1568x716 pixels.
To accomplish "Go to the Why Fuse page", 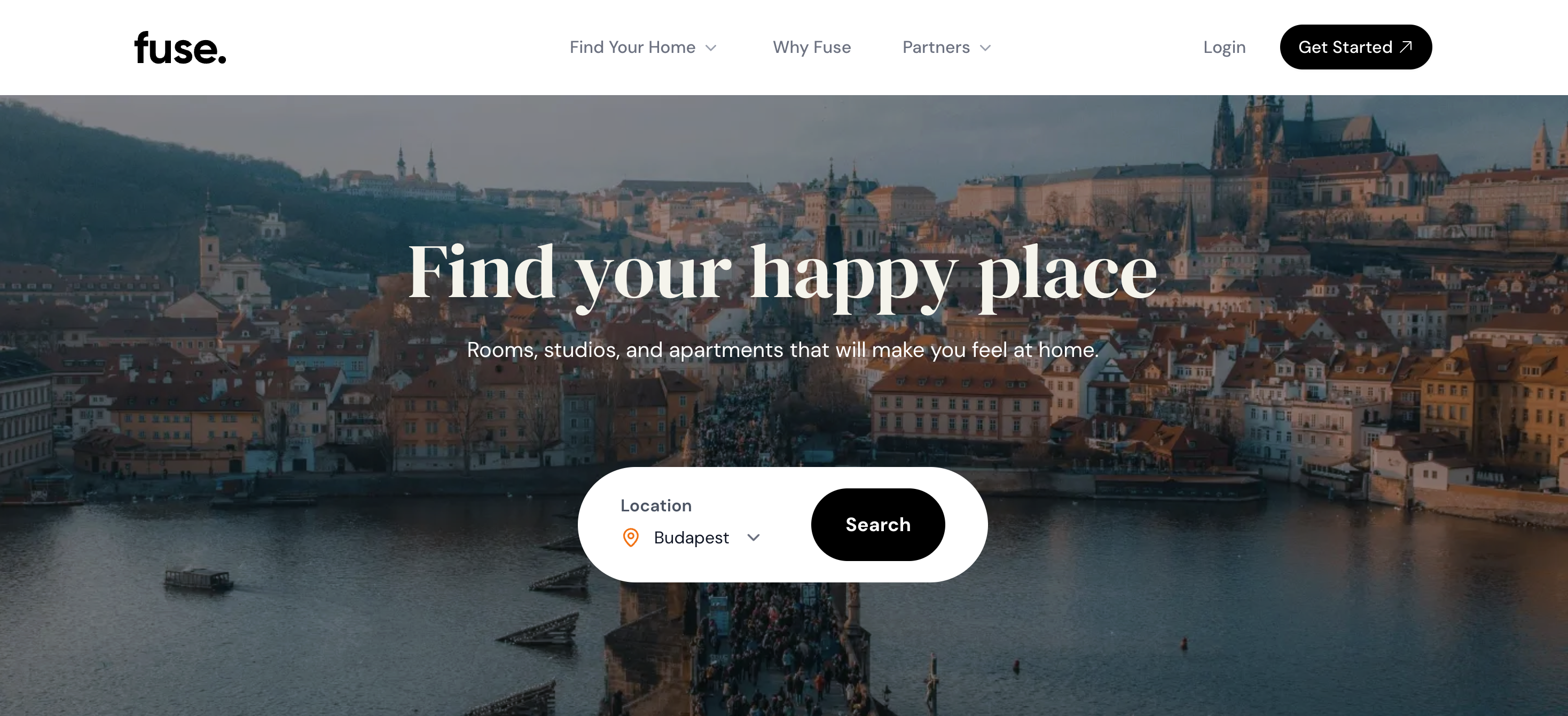I will tap(811, 47).
